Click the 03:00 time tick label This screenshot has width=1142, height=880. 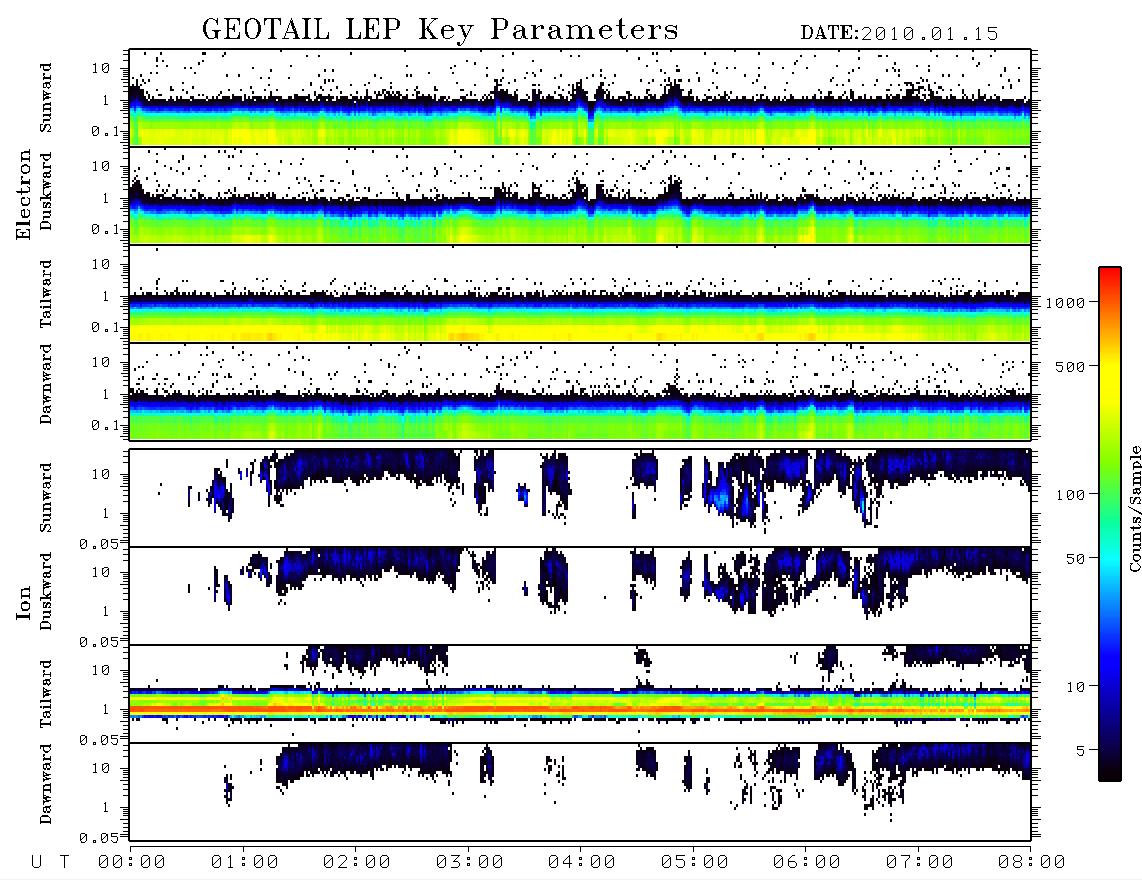pos(470,863)
